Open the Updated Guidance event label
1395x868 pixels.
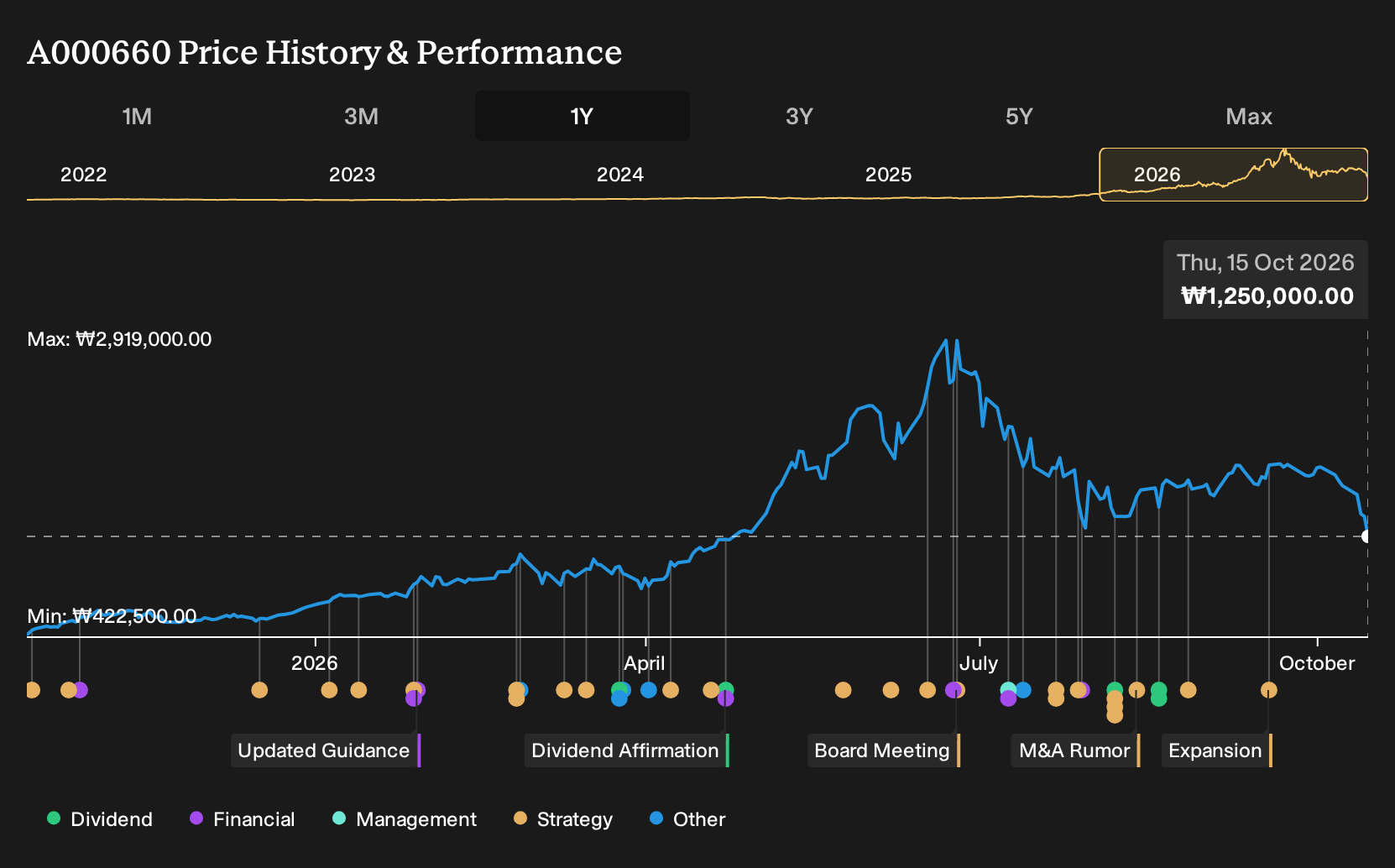(x=326, y=750)
